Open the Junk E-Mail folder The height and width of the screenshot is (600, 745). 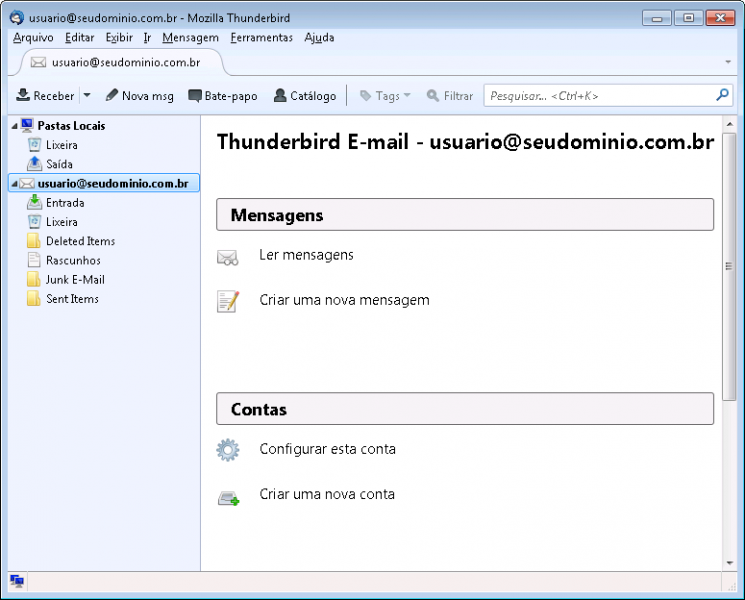(x=75, y=280)
